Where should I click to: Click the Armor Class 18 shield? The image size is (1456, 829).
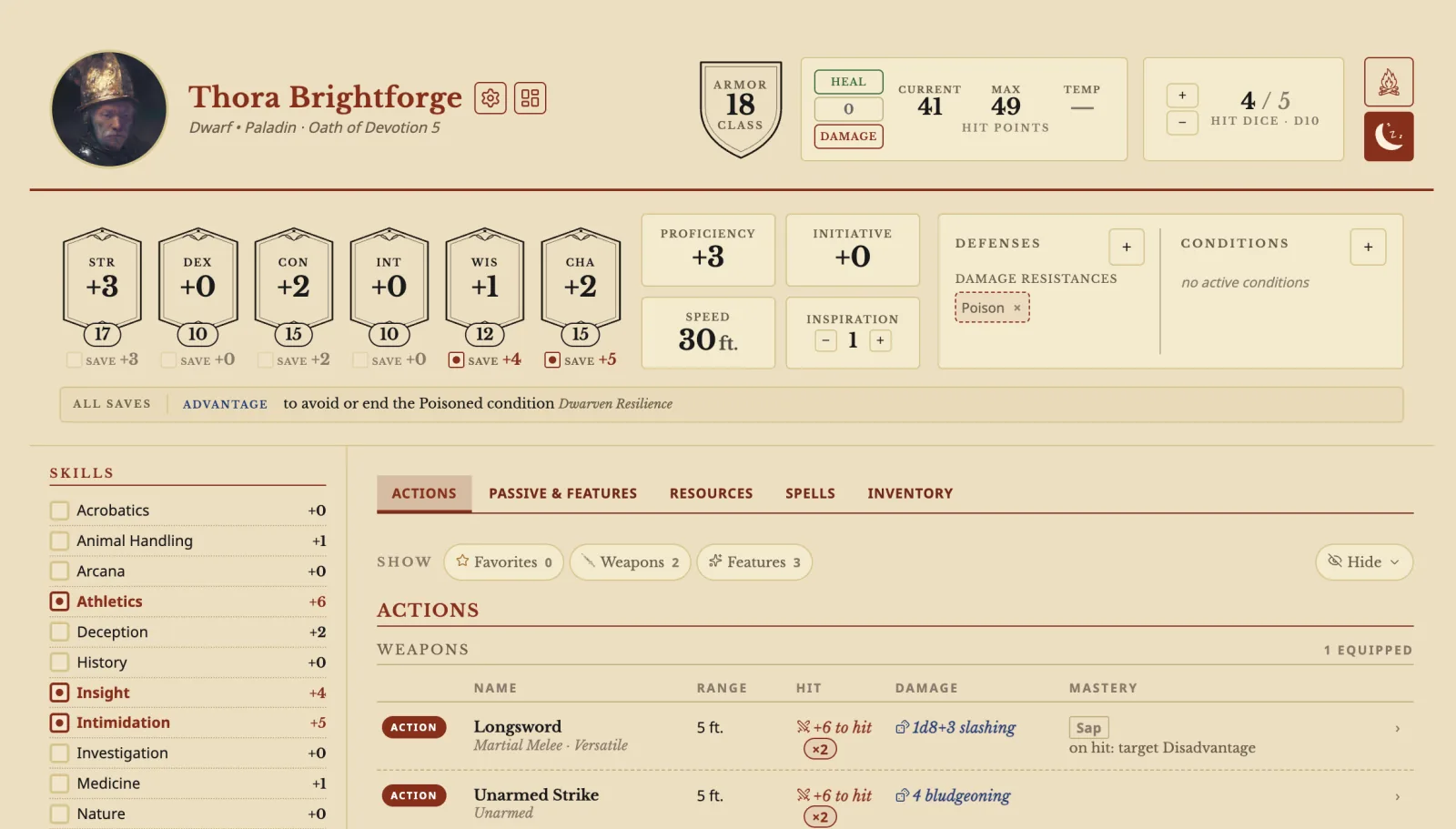[x=740, y=109]
